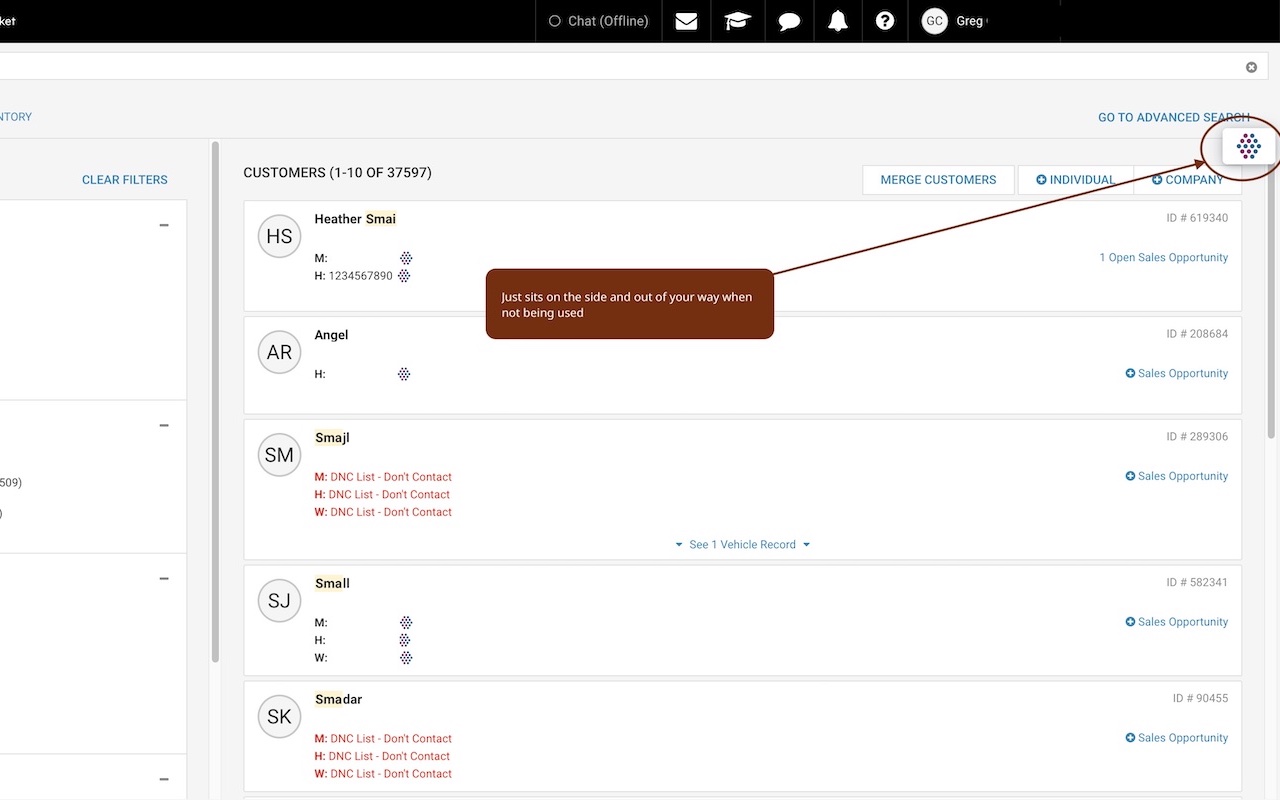Open the speech bubble chat icon

pyautogui.click(x=789, y=21)
